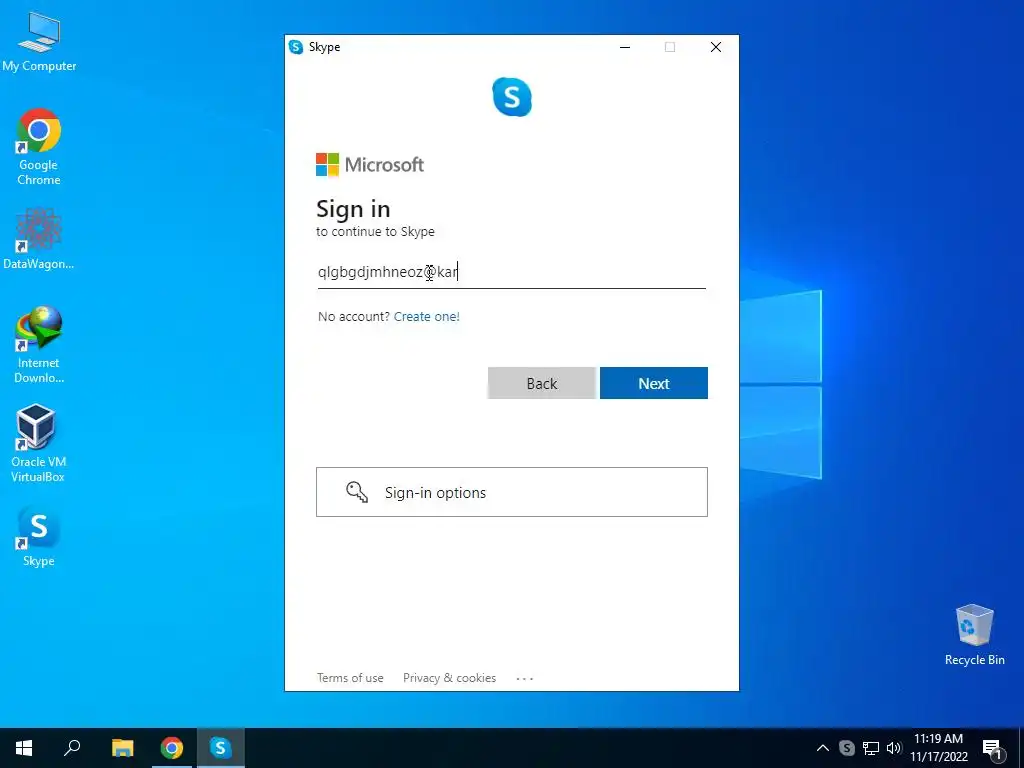Open File Explorer from taskbar
Viewport: 1024px width, 768px height.
(122, 748)
